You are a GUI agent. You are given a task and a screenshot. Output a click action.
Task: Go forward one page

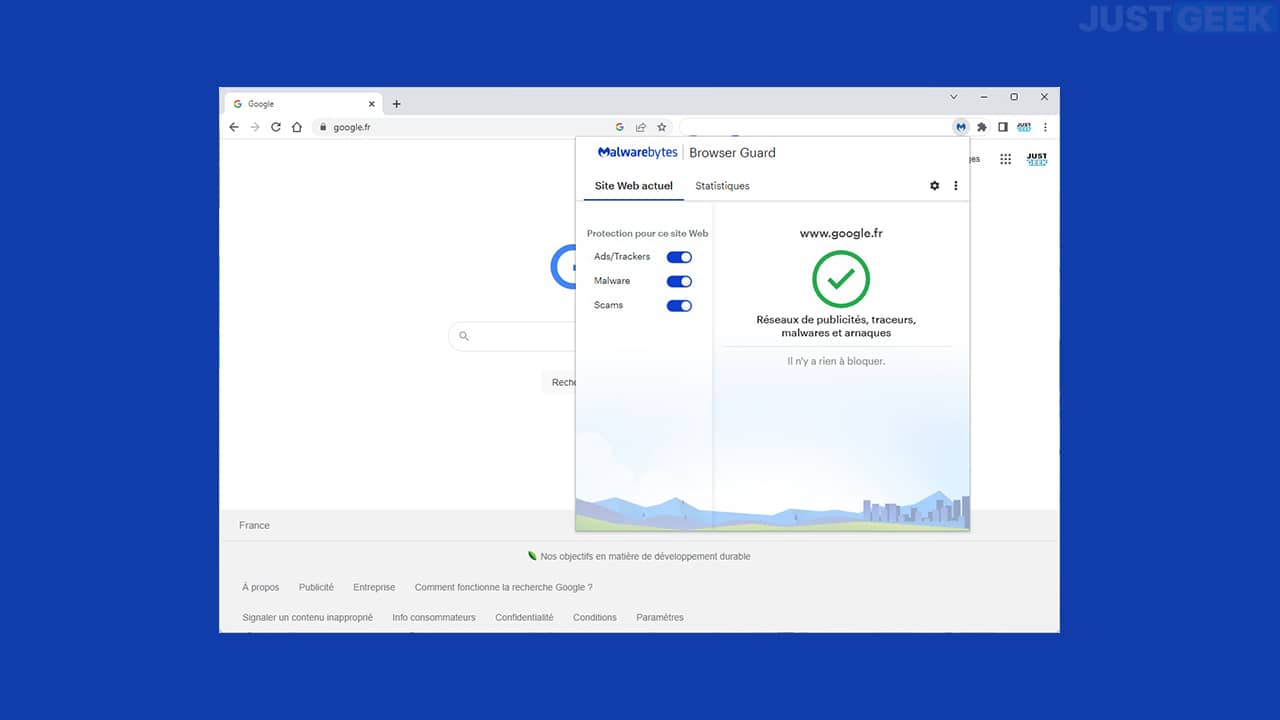point(255,127)
